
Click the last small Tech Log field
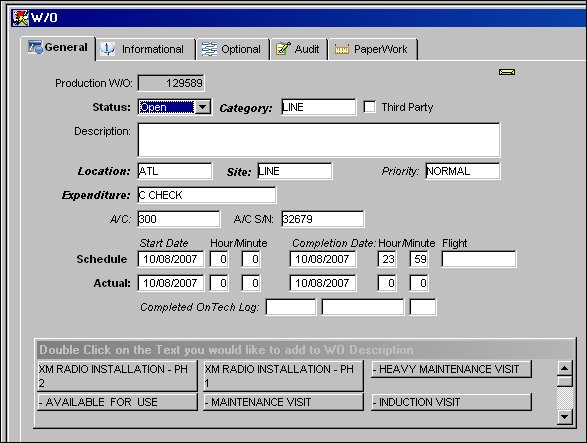pyautogui.click(x=423, y=307)
